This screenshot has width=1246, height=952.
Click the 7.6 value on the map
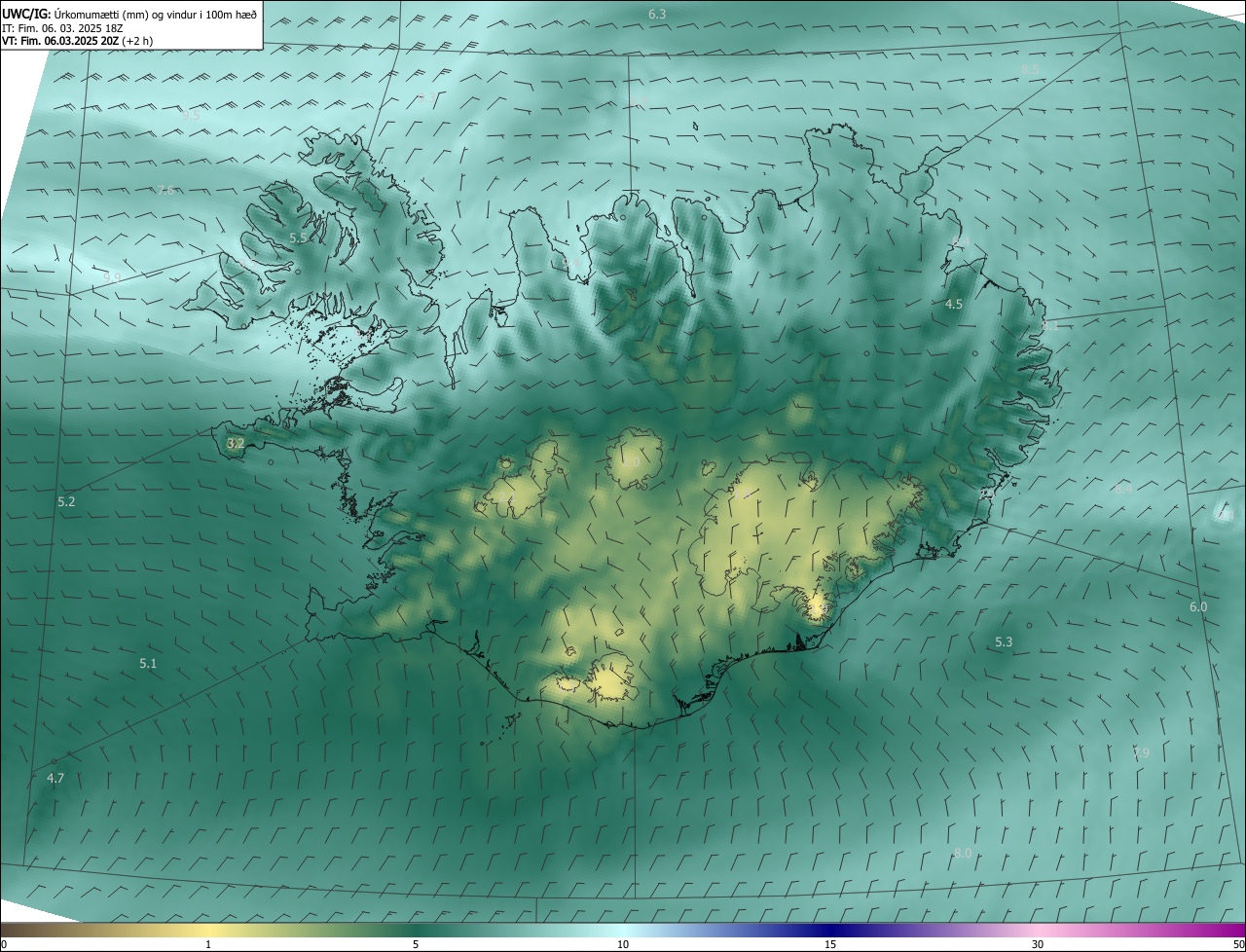[166, 190]
